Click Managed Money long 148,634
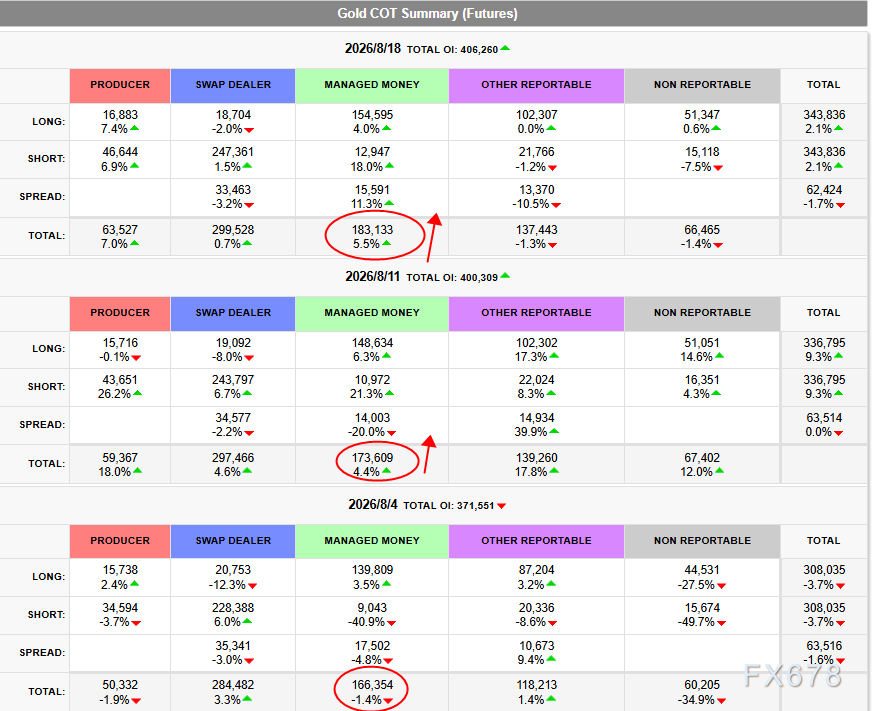The image size is (872, 711). 372,343
